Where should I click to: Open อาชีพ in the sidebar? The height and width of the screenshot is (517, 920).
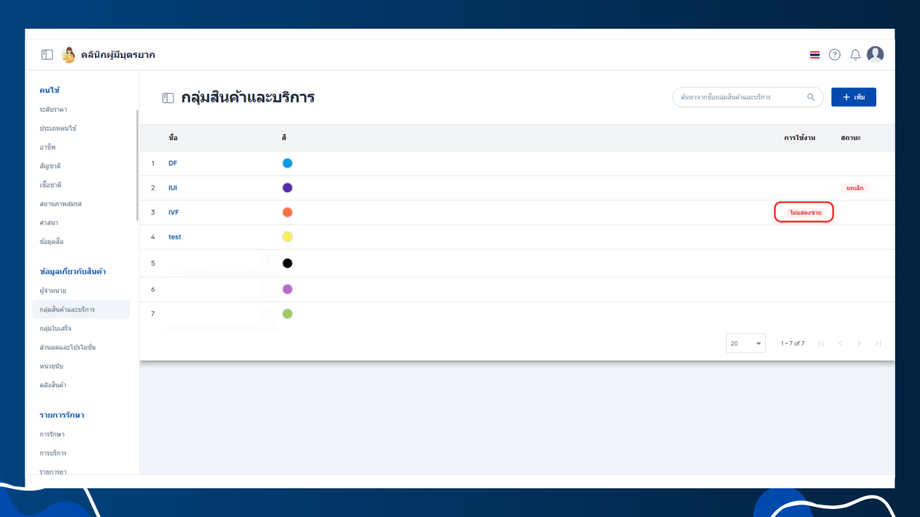(x=48, y=147)
